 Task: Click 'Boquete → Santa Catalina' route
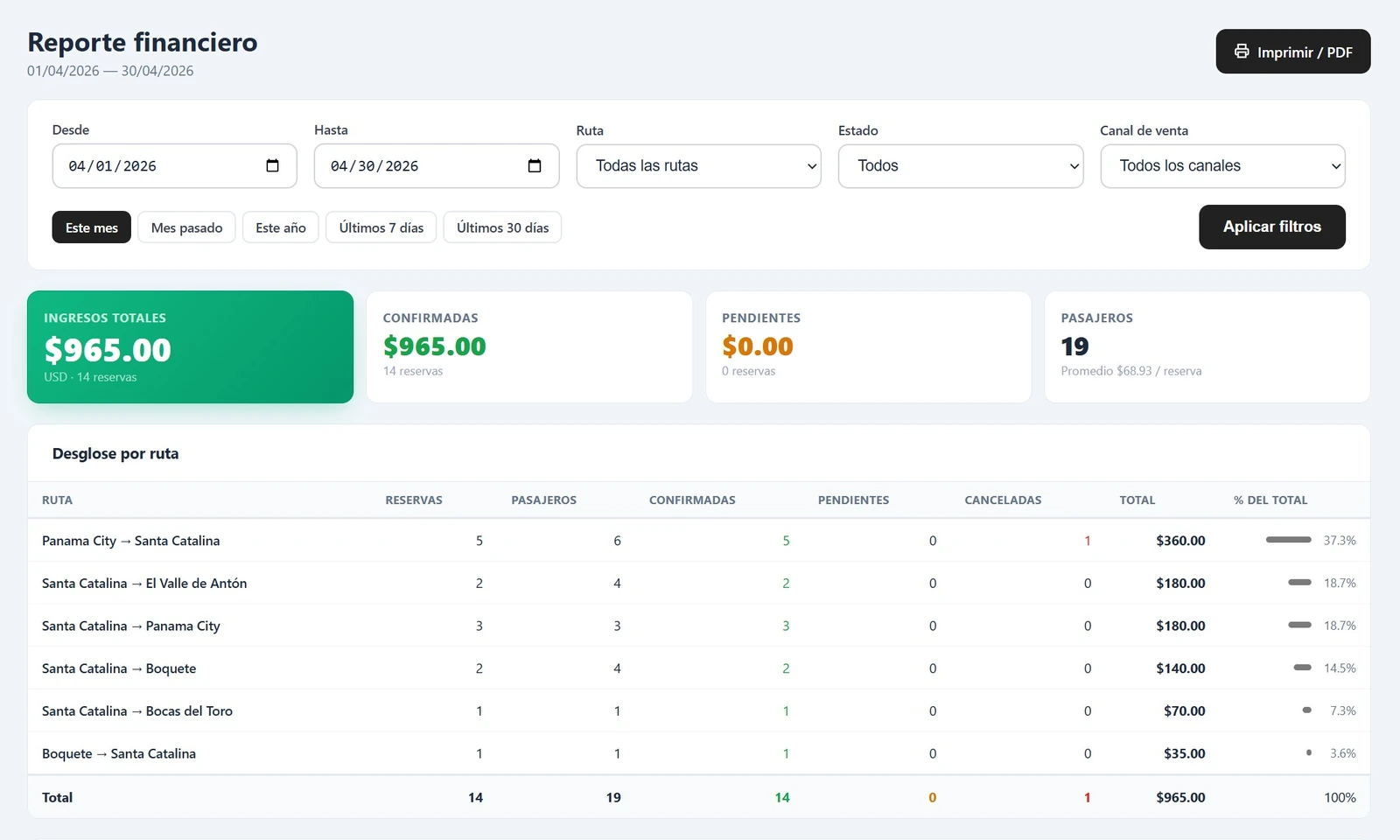pos(119,754)
